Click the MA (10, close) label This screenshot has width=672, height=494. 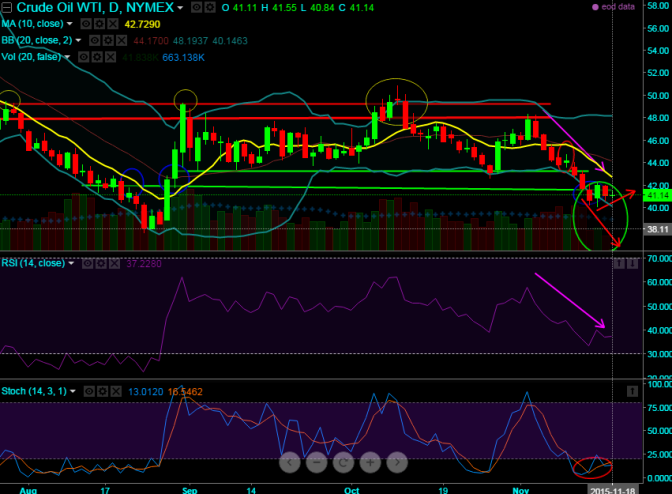tap(32, 24)
